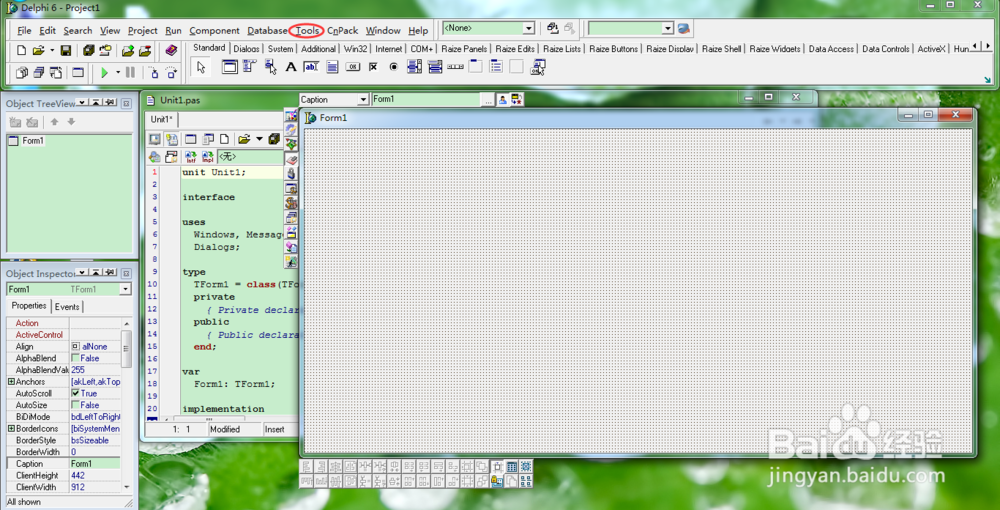Select the ScrollBar component in the palette
The image size is (1000, 510).
pyautogui.click(x=455, y=67)
